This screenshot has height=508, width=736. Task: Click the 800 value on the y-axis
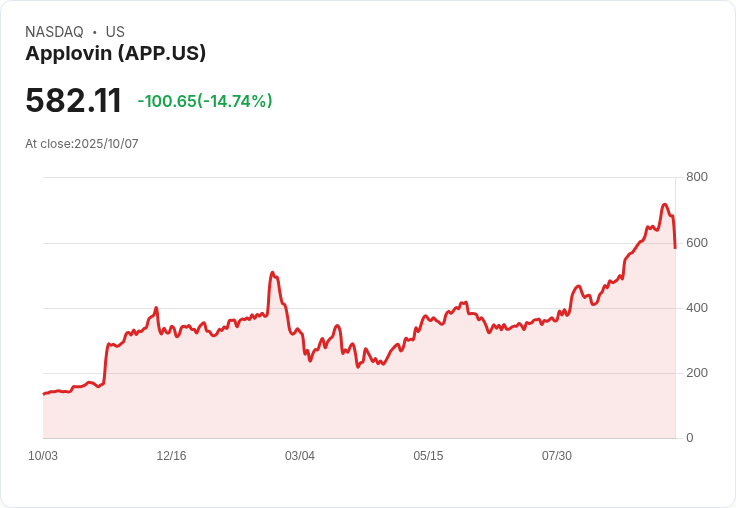tap(697, 177)
